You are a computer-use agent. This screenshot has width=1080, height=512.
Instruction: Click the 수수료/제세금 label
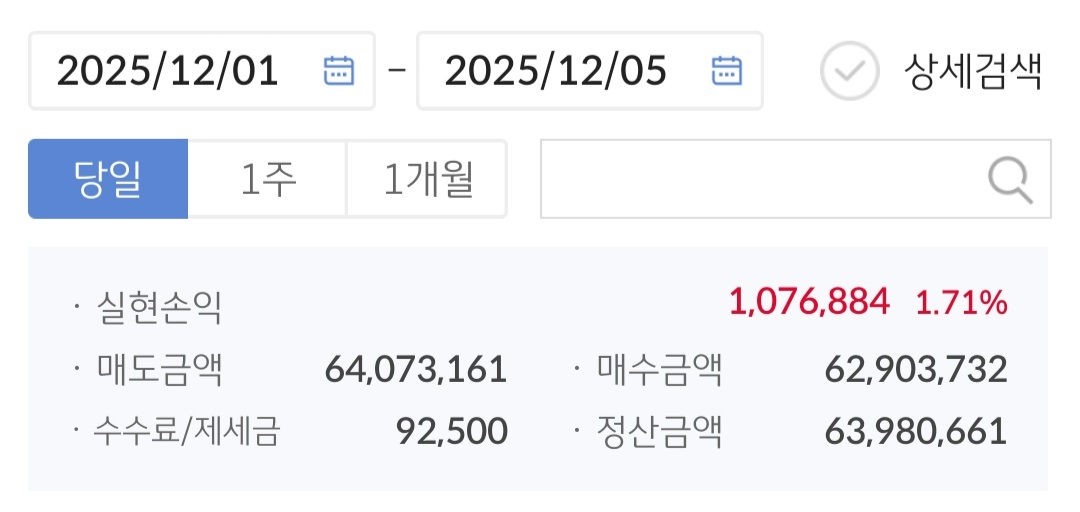[x=186, y=433]
